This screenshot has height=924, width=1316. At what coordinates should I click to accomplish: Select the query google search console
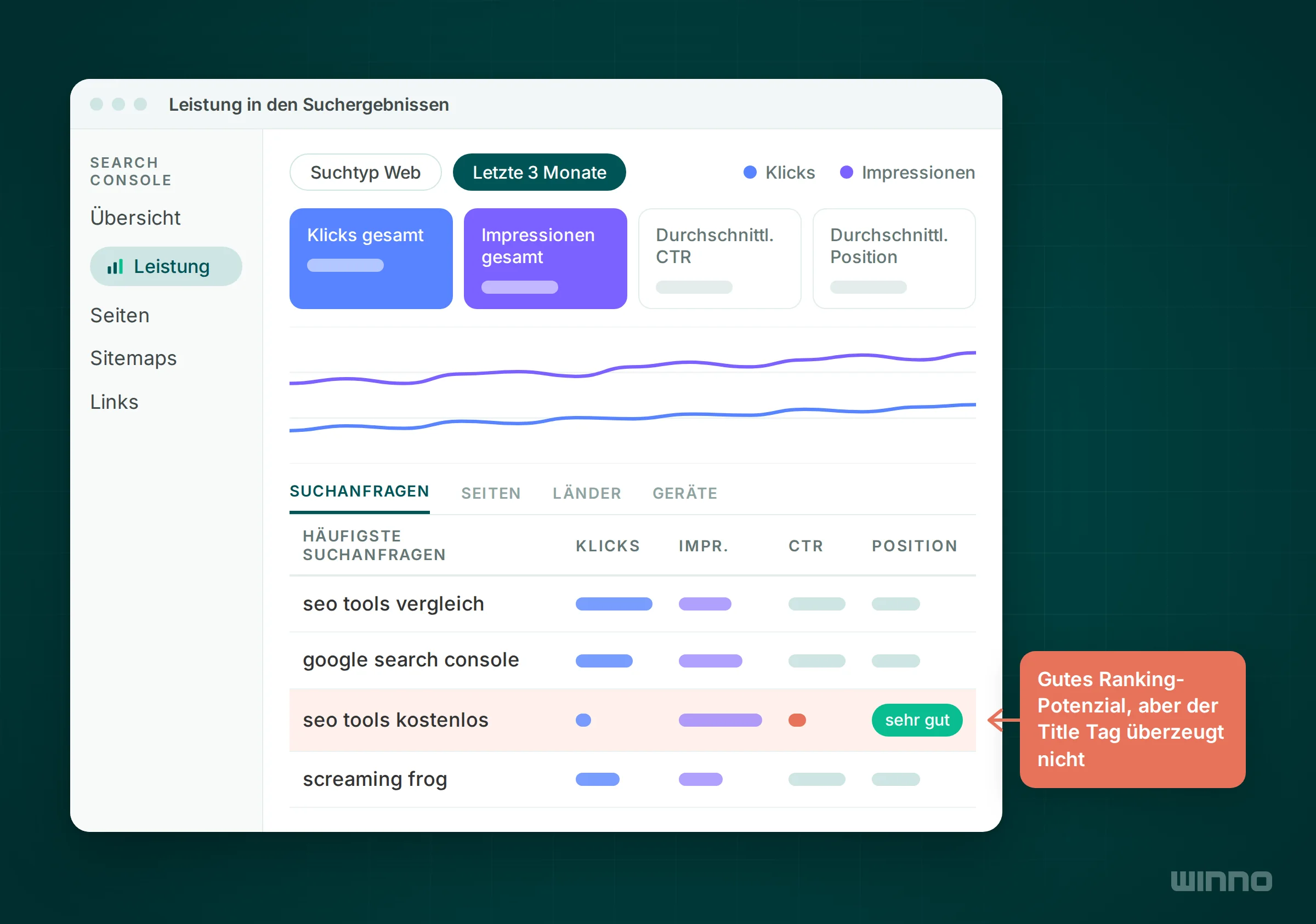[x=411, y=660]
